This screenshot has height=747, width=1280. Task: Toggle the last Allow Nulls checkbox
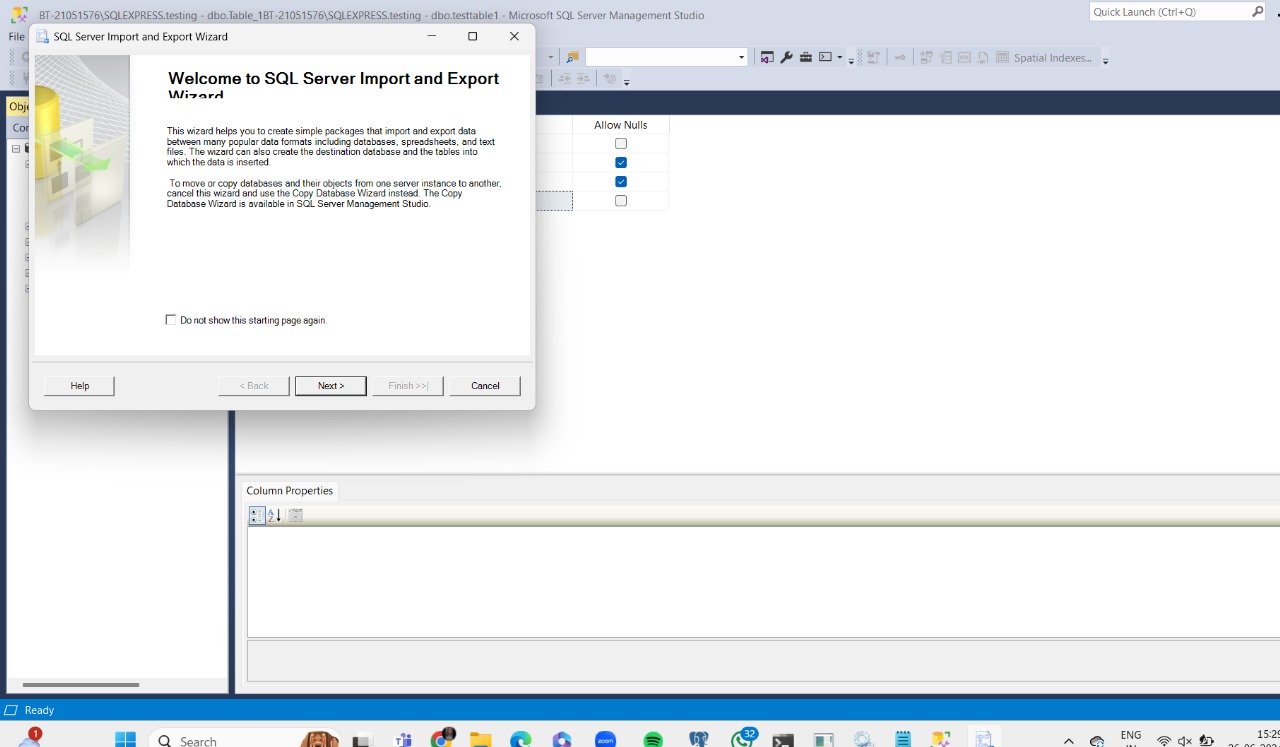(x=621, y=200)
